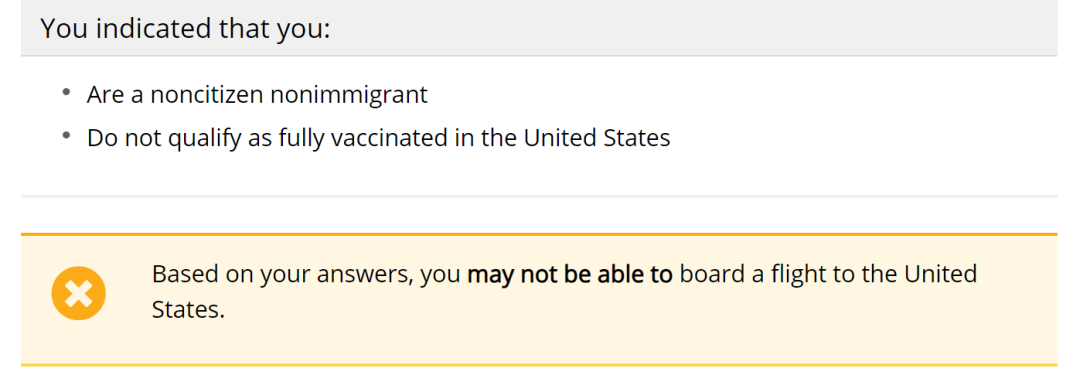The width and height of the screenshot is (1080, 382).
Task: Click the orange top border of the alert
Action: point(539,234)
